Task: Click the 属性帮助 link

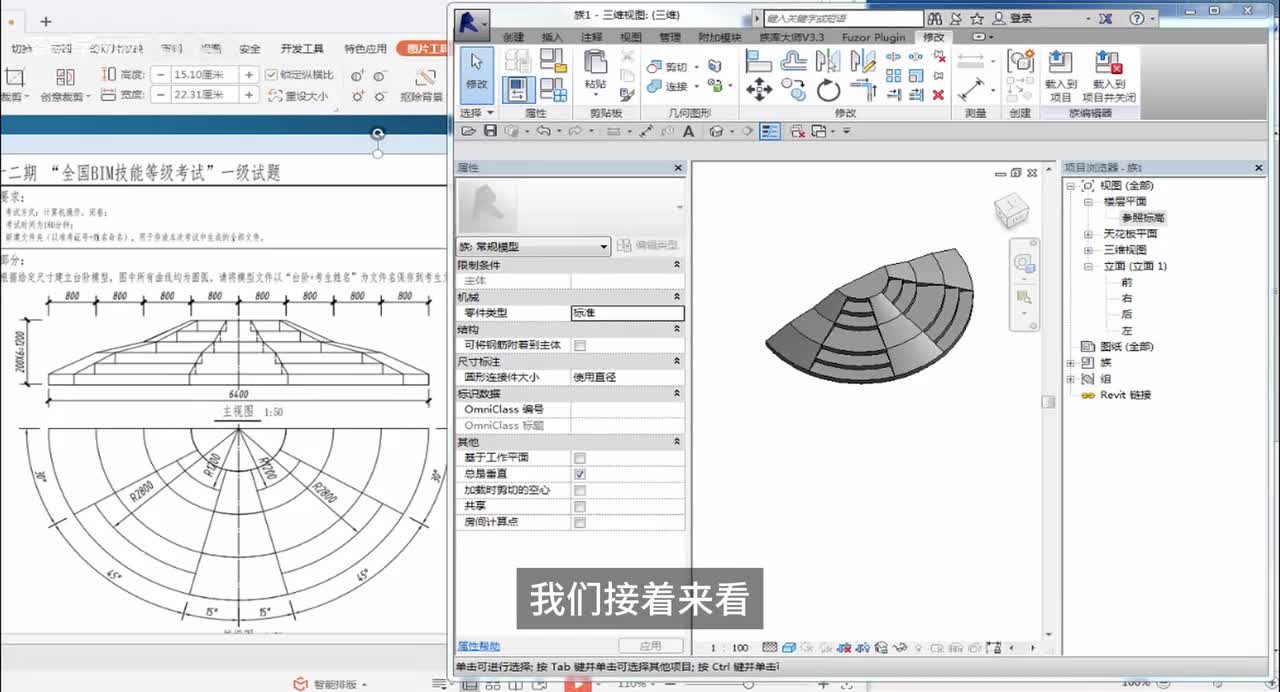Action: (x=478, y=646)
